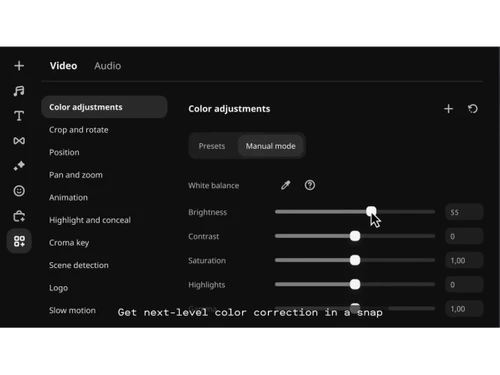The width and height of the screenshot is (500, 375).
Task: Open the transitions bowtie icon
Action: pyautogui.click(x=19, y=141)
